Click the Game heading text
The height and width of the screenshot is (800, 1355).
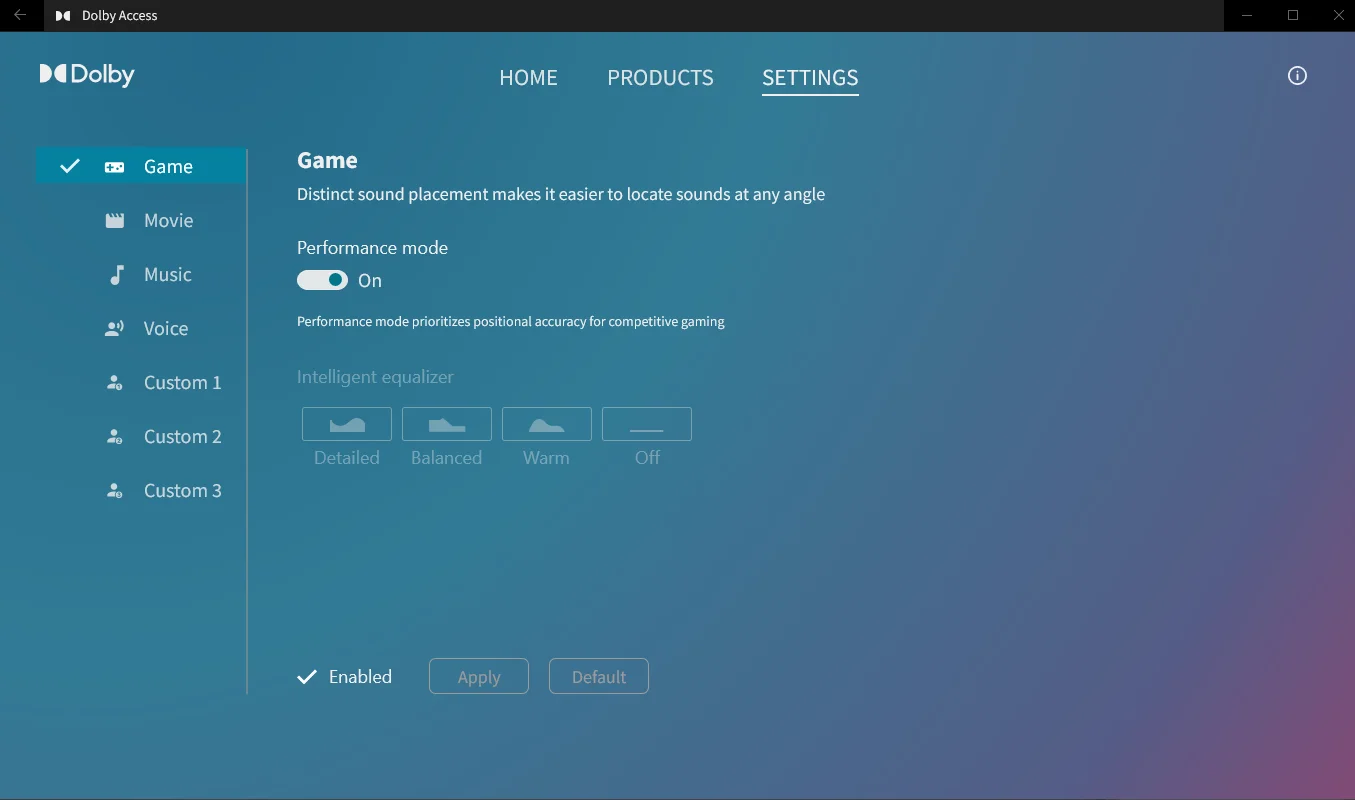(327, 160)
